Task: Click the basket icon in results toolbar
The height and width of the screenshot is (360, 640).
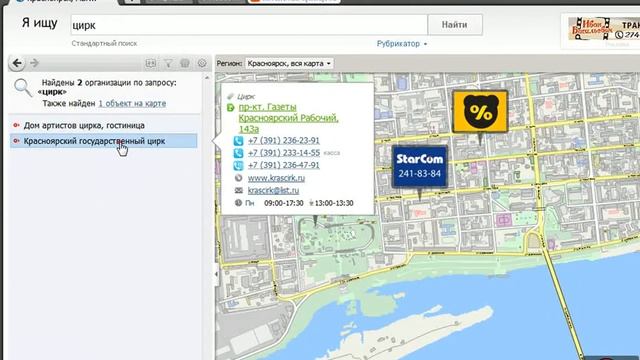Action: [185, 63]
